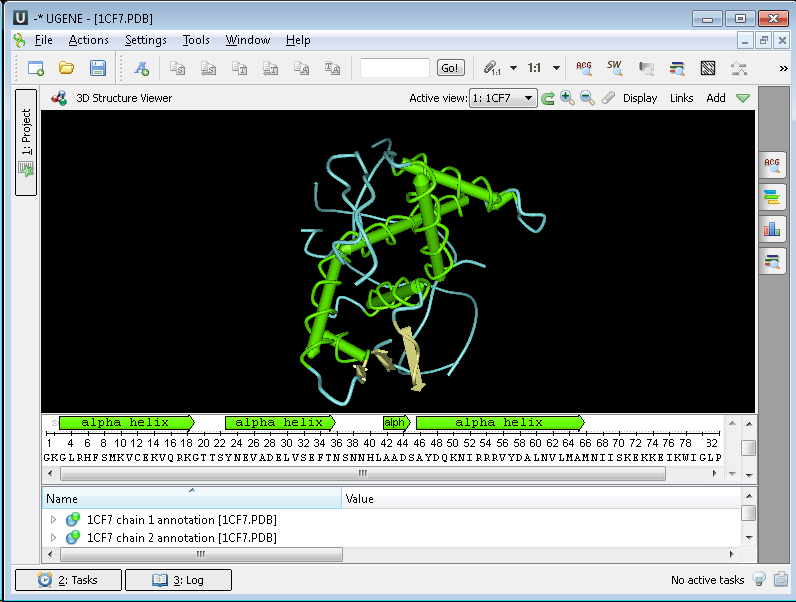Click the Add button in viewer
Viewport: 796px width, 602px height.
[x=716, y=98]
